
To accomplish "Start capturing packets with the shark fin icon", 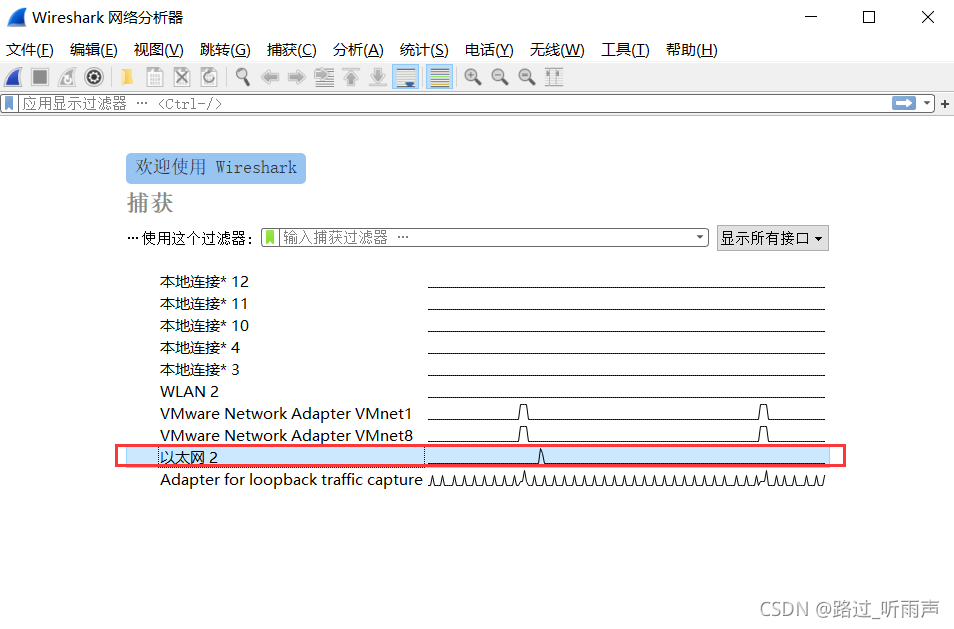I will 13,77.
